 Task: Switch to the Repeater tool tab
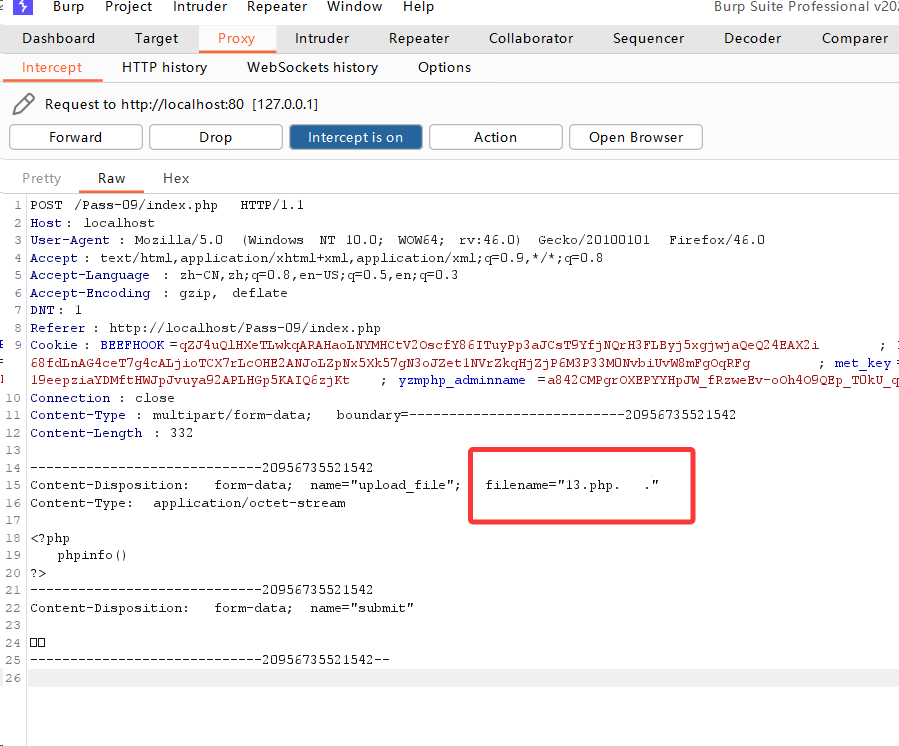(419, 38)
